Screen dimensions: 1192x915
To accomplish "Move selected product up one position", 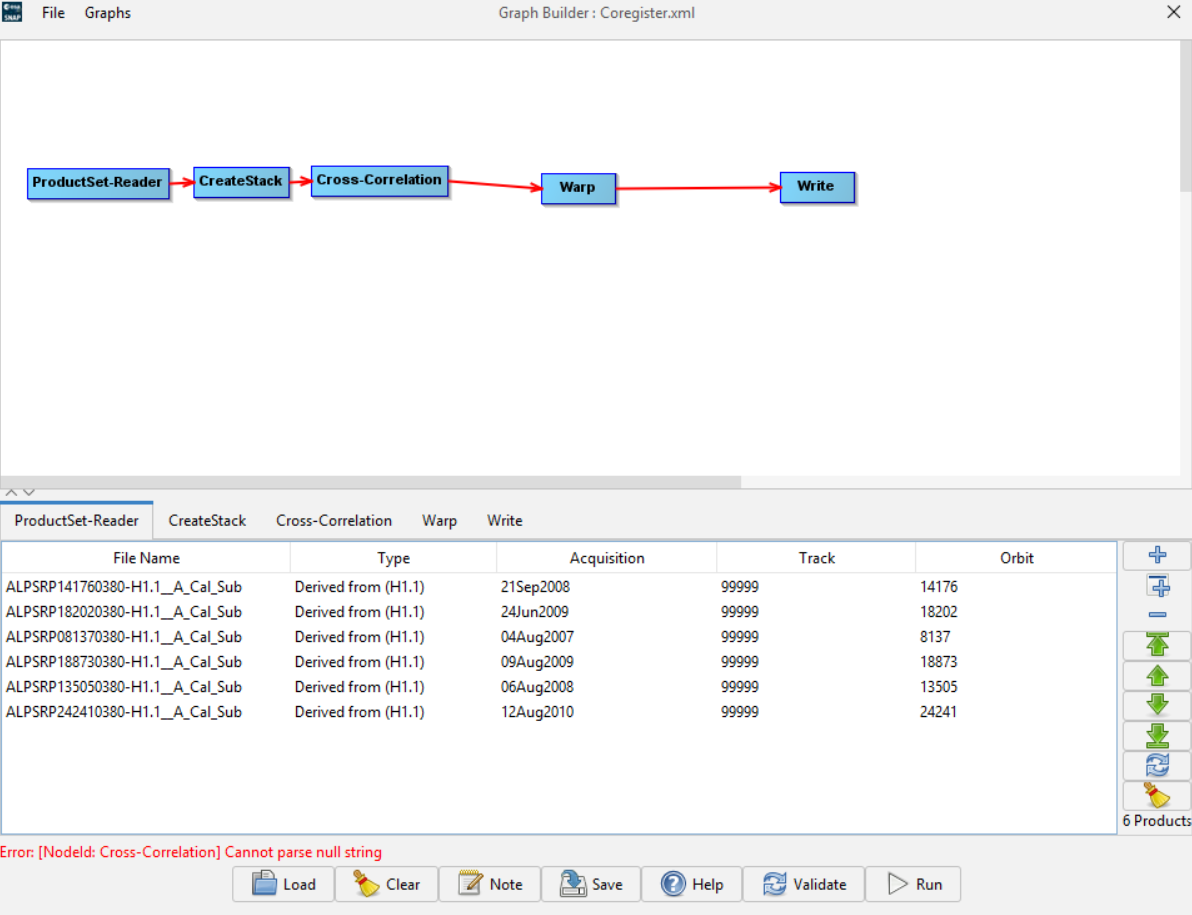I will 1157,676.
